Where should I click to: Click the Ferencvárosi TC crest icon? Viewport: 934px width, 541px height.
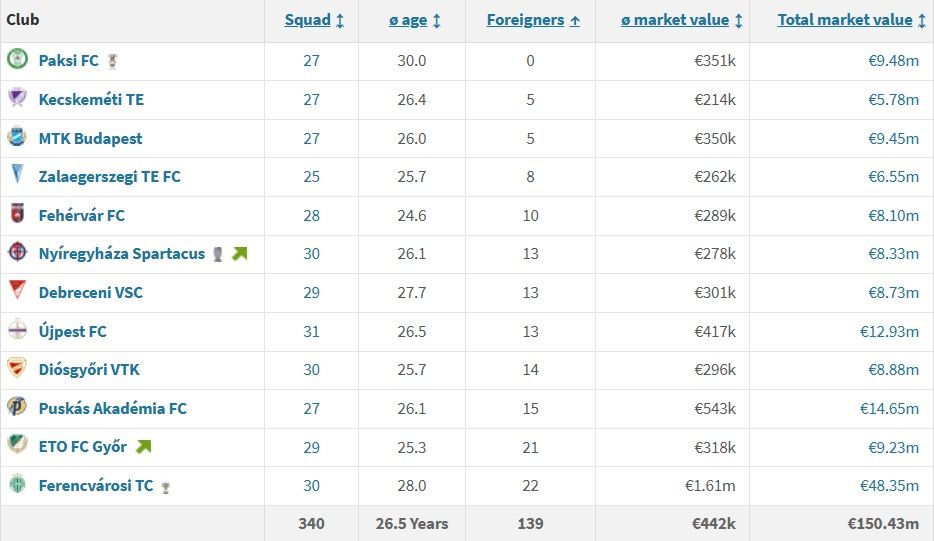17,483
